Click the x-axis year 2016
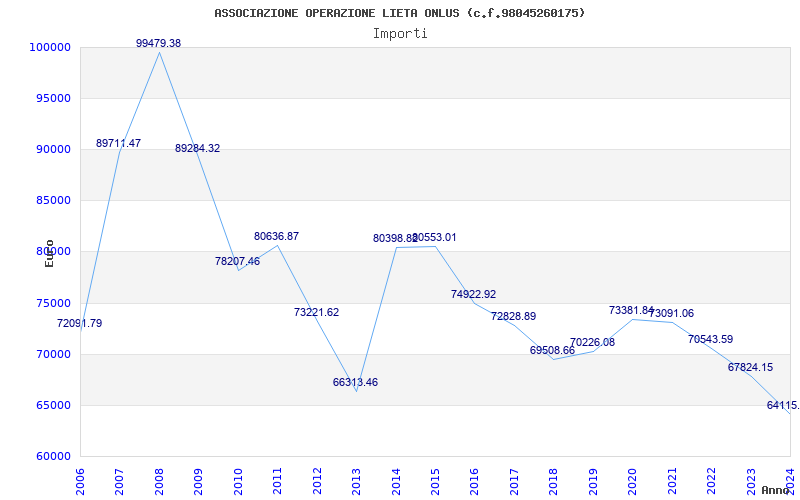800x500 pixels. point(475,481)
